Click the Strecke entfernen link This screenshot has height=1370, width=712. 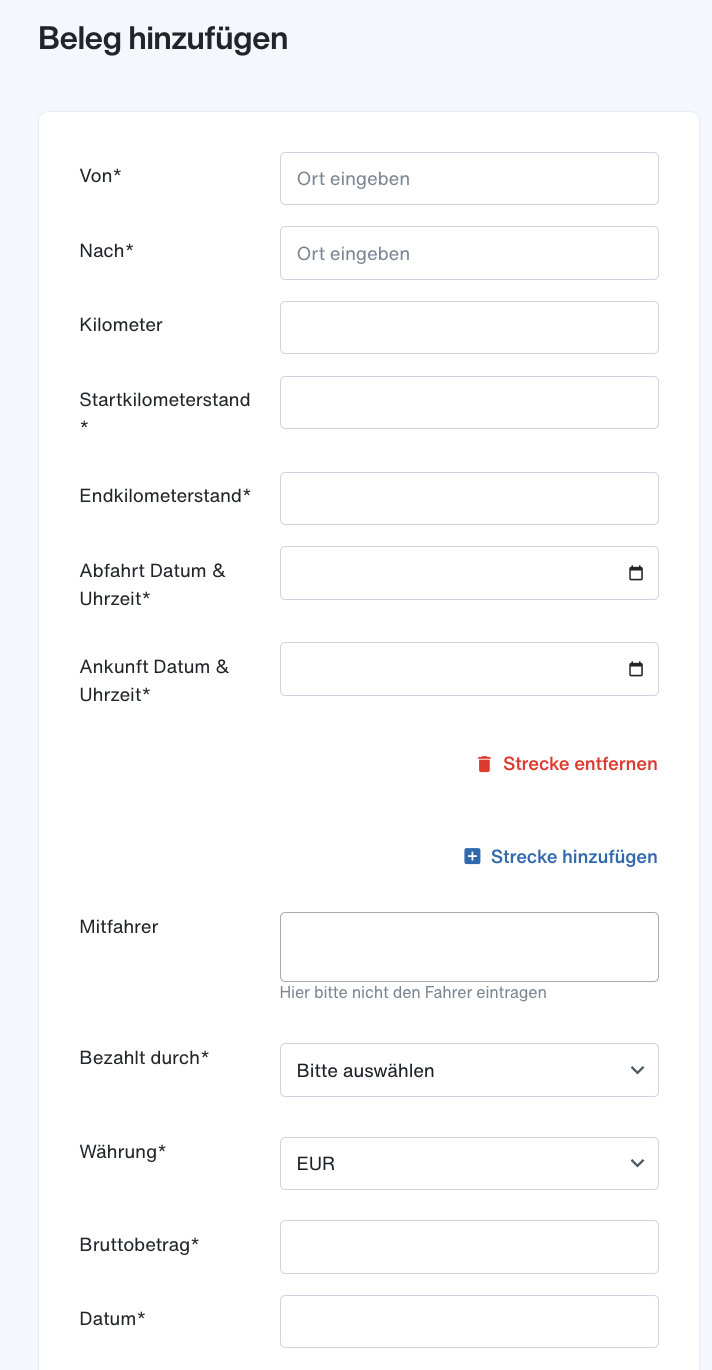click(x=568, y=764)
